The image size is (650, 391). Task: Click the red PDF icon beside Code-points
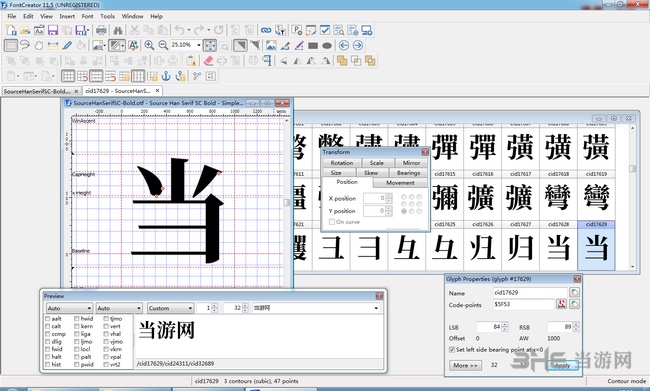[561, 304]
